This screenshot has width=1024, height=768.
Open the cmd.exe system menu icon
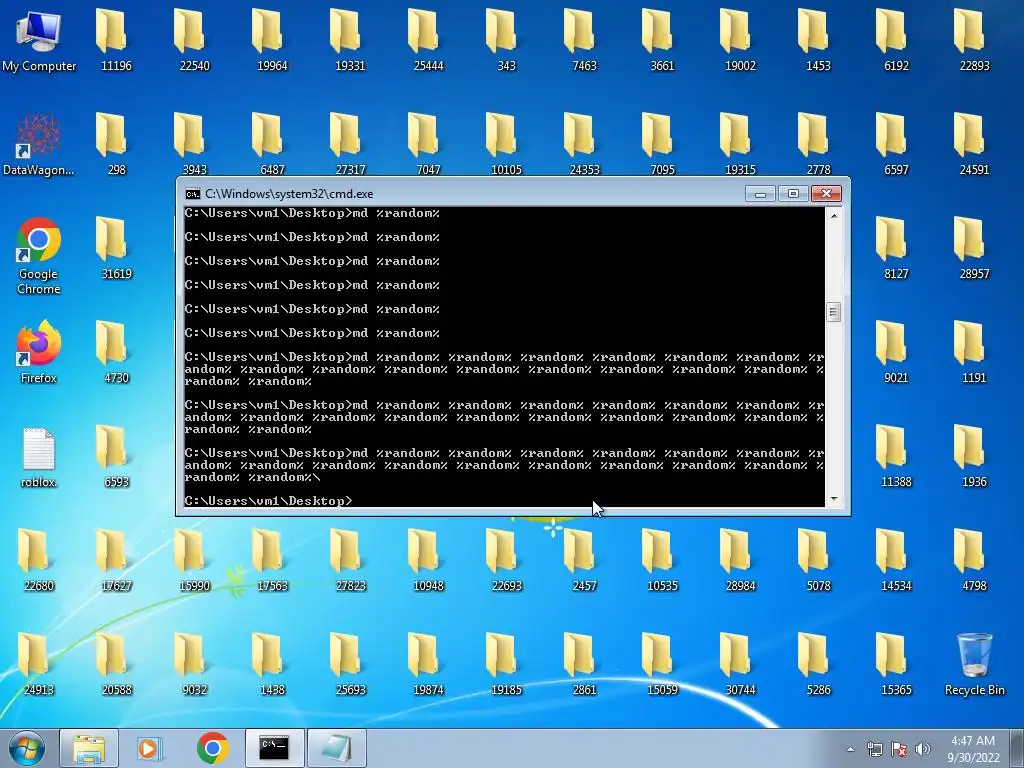tap(193, 194)
